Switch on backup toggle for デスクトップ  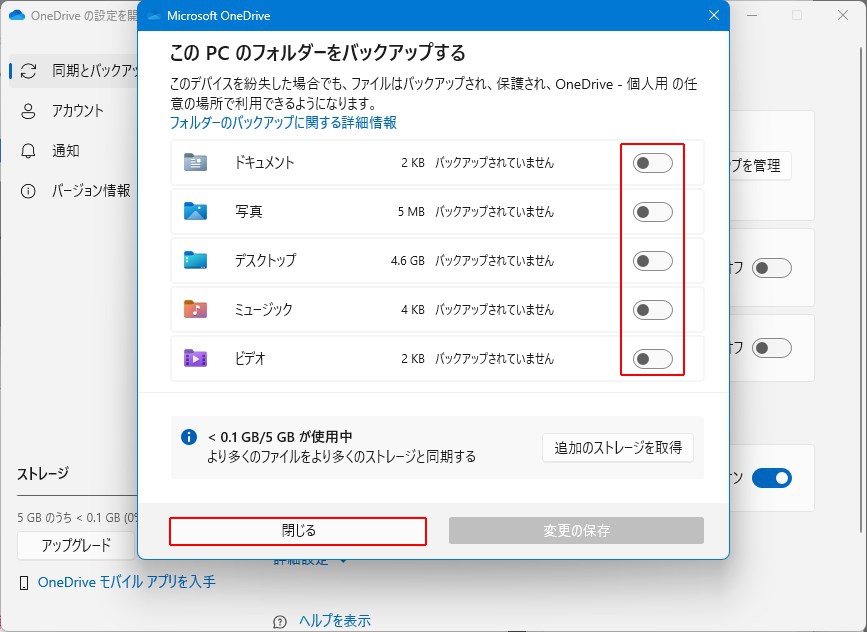click(x=652, y=261)
